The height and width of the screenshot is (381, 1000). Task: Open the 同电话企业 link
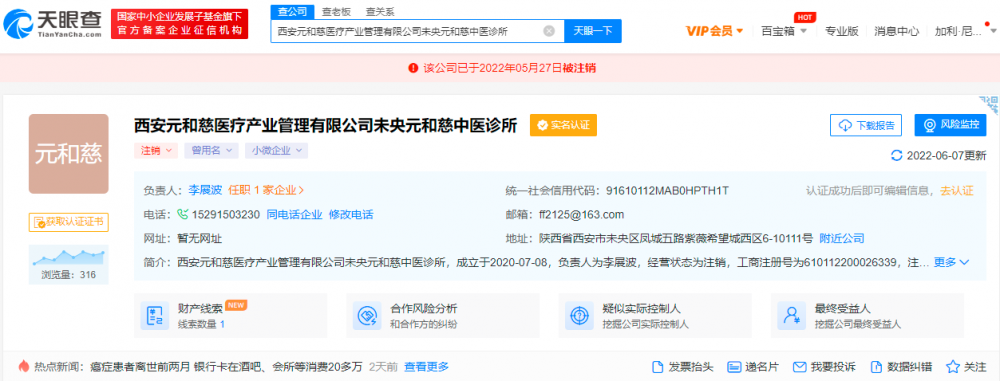click(x=294, y=214)
